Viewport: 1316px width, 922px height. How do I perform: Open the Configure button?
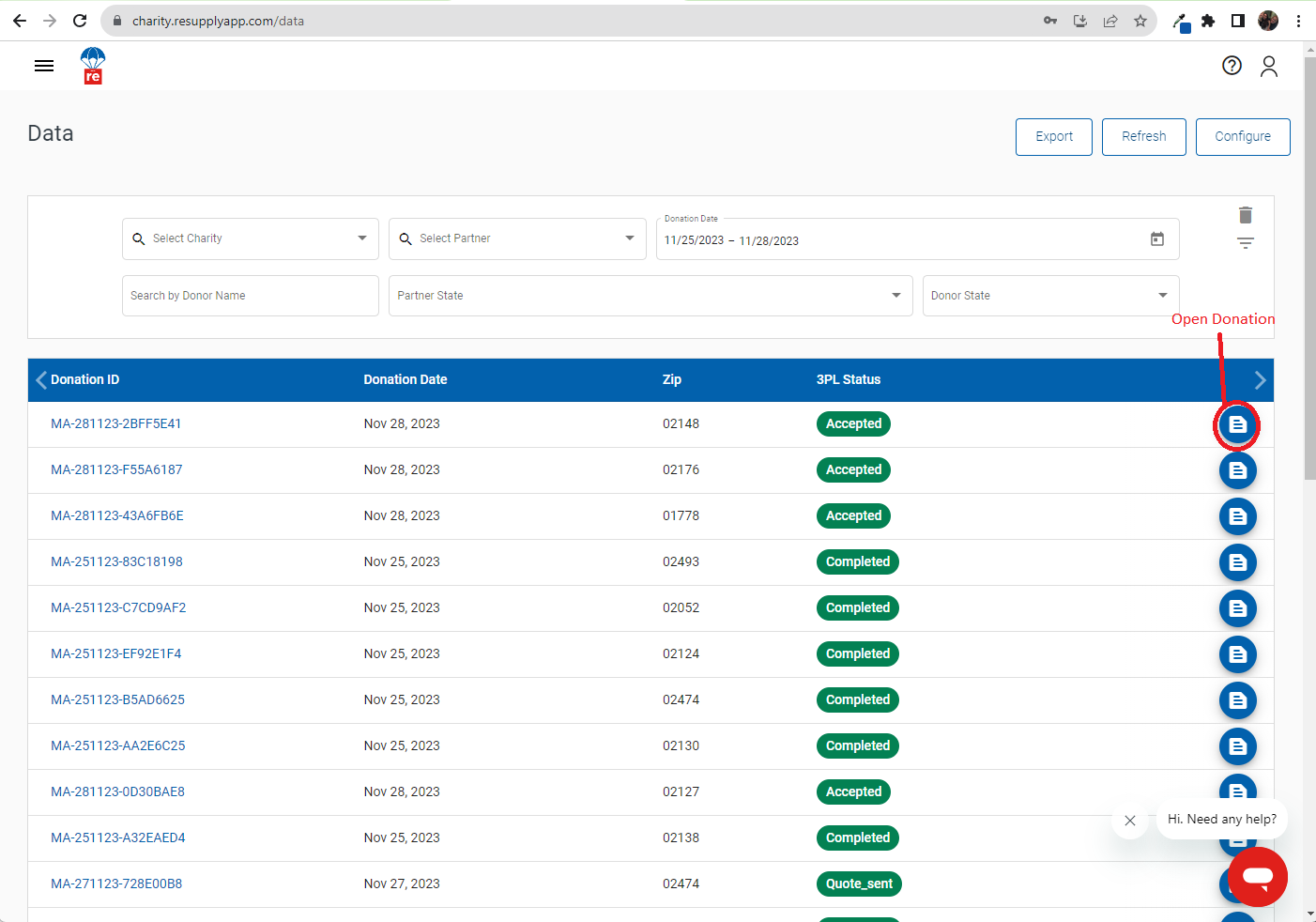tap(1243, 137)
